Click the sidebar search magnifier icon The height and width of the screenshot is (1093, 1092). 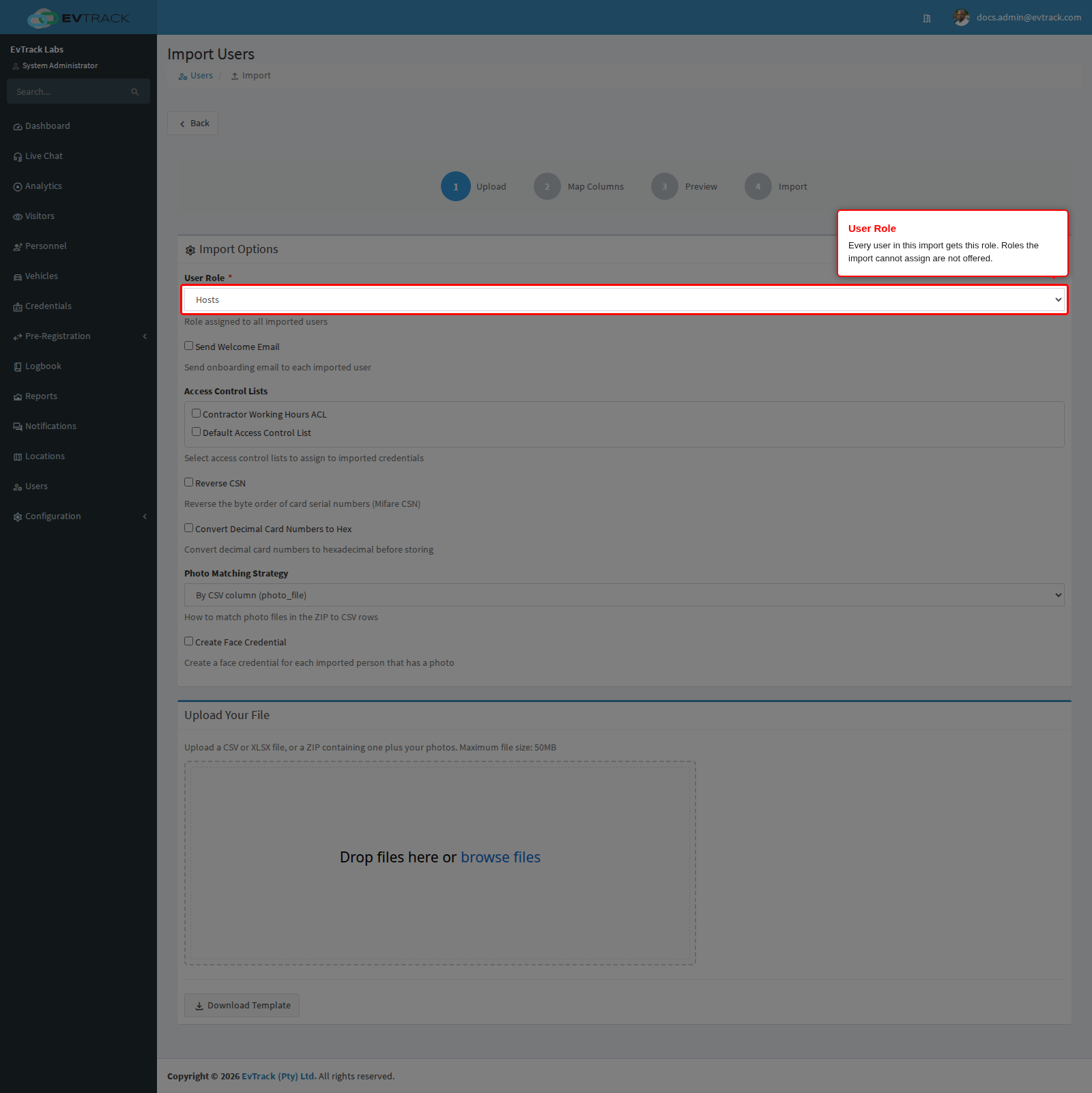(135, 92)
